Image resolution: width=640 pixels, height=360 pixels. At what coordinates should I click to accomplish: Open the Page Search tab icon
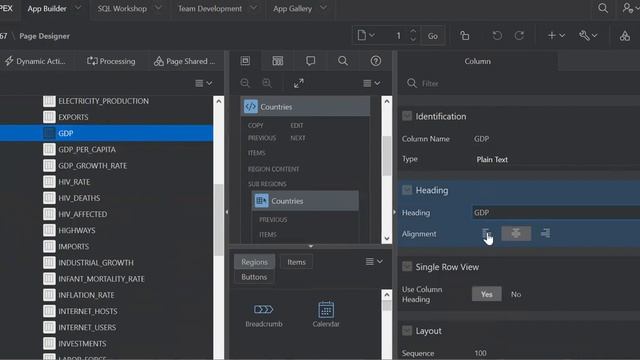[343, 61]
